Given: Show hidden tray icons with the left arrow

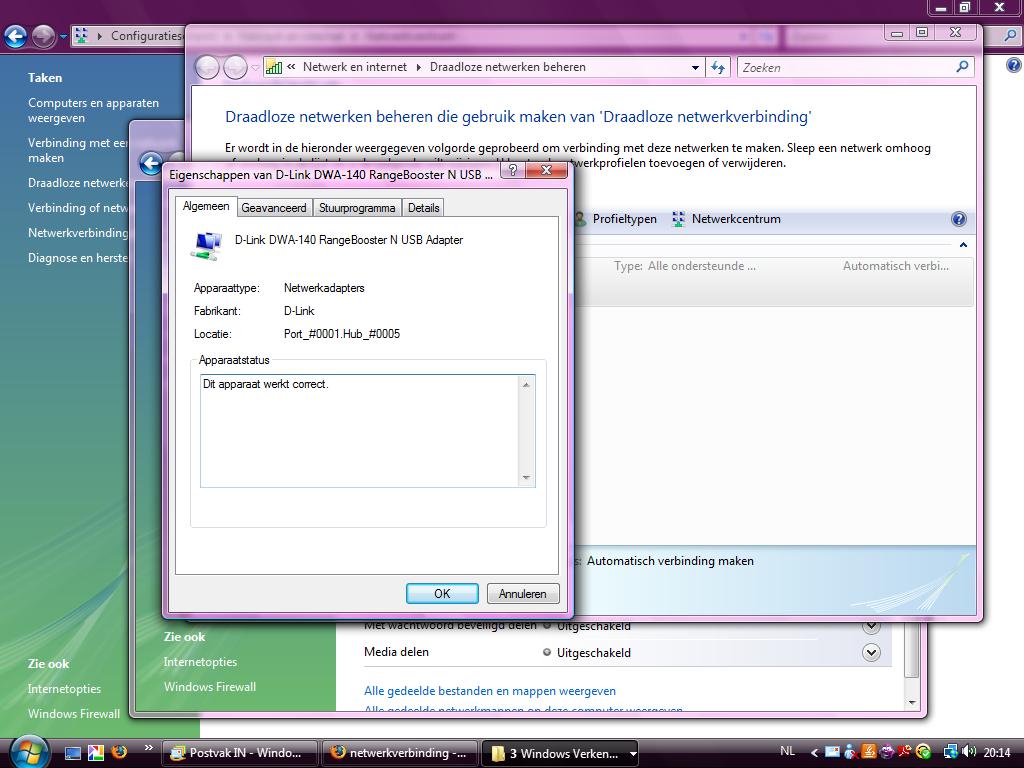Looking at the screenshot, I should pyautogui.click(x=814, y=752).
